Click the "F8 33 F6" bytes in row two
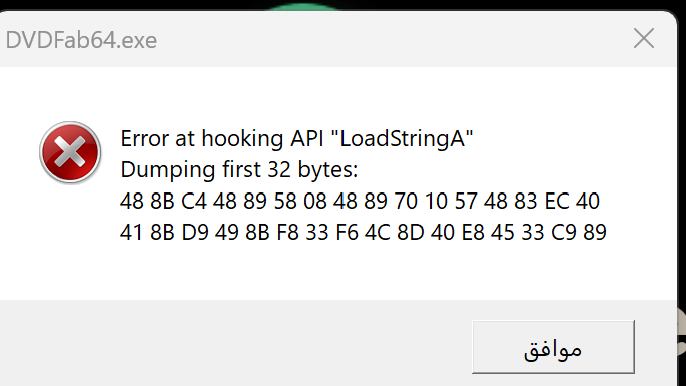686x386 pixels. [x=317, y=232]
